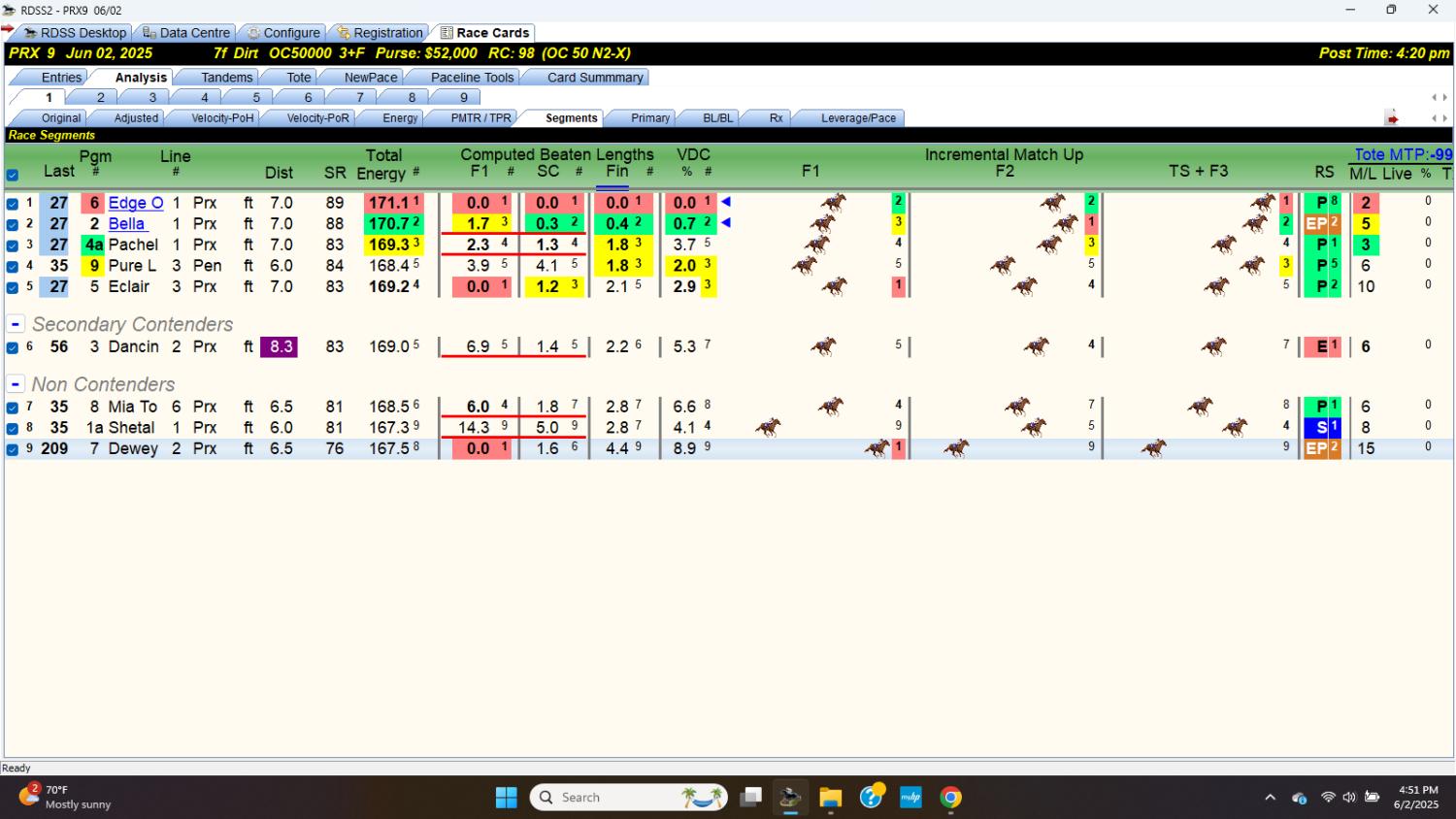Switch to the Entries tab
Viewport: 1456px width, 819px height.
[x=61, y=78]
